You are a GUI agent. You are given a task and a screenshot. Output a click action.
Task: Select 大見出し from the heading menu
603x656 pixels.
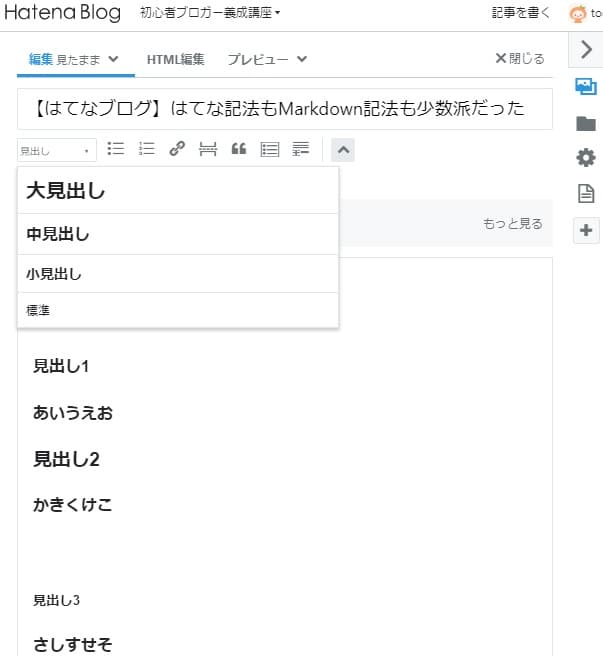pyautogui.click(x=178, y=191)
